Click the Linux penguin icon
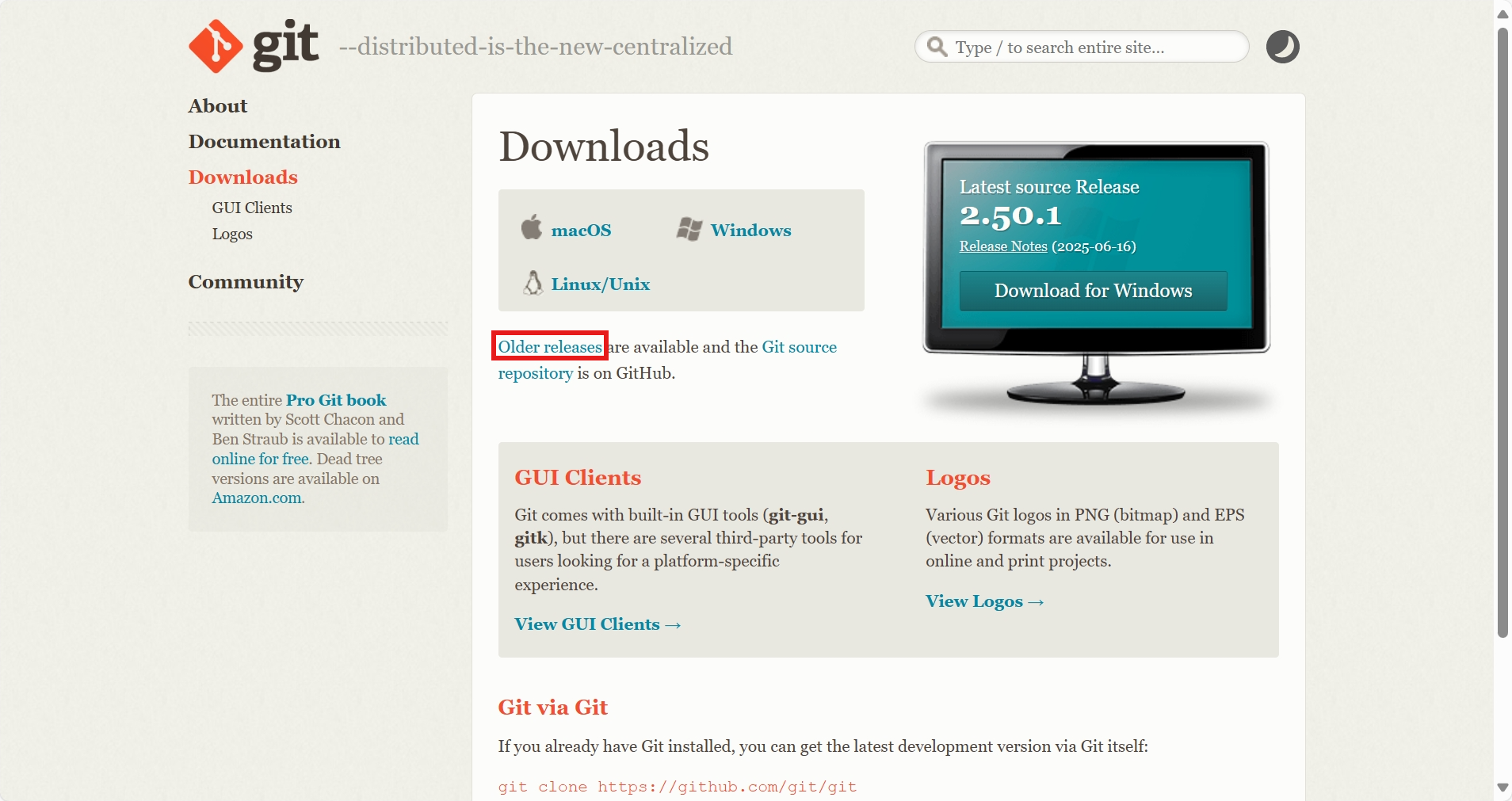 point(533,283)
